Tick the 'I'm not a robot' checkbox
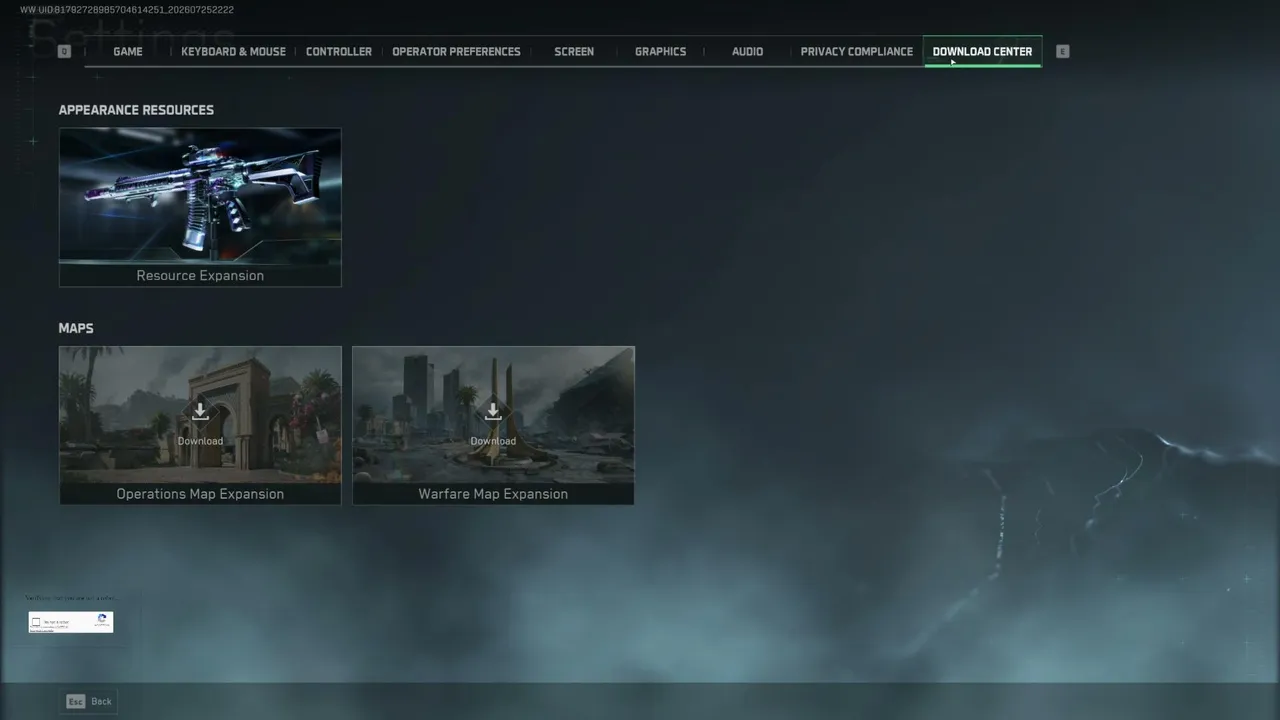Image resolution: width=1280 pixels, height=720 pixels. (36, 622)
